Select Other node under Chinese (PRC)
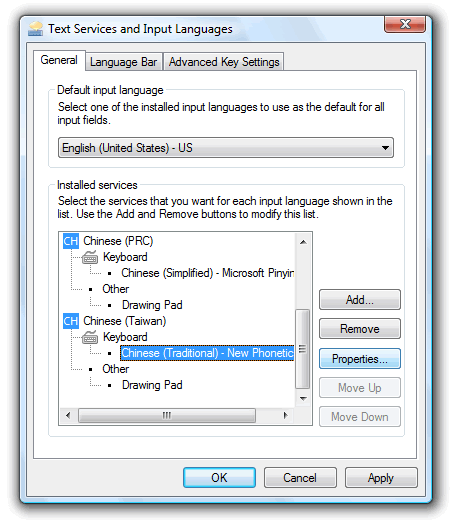Viewport: 454px width, 521px height. (115, 289)
